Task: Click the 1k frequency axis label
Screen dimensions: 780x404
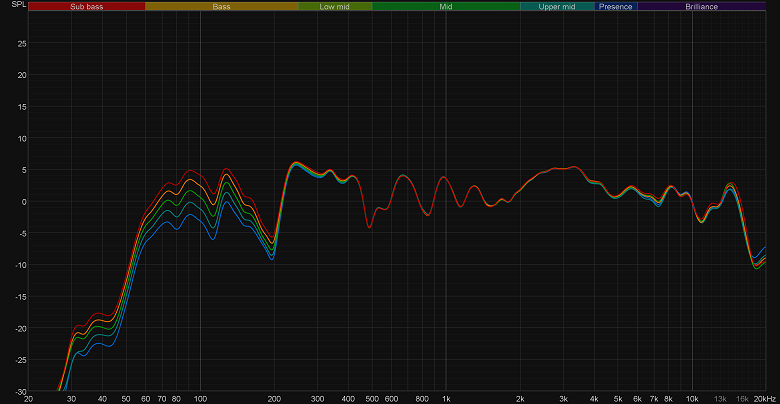Action: (446, 399)
